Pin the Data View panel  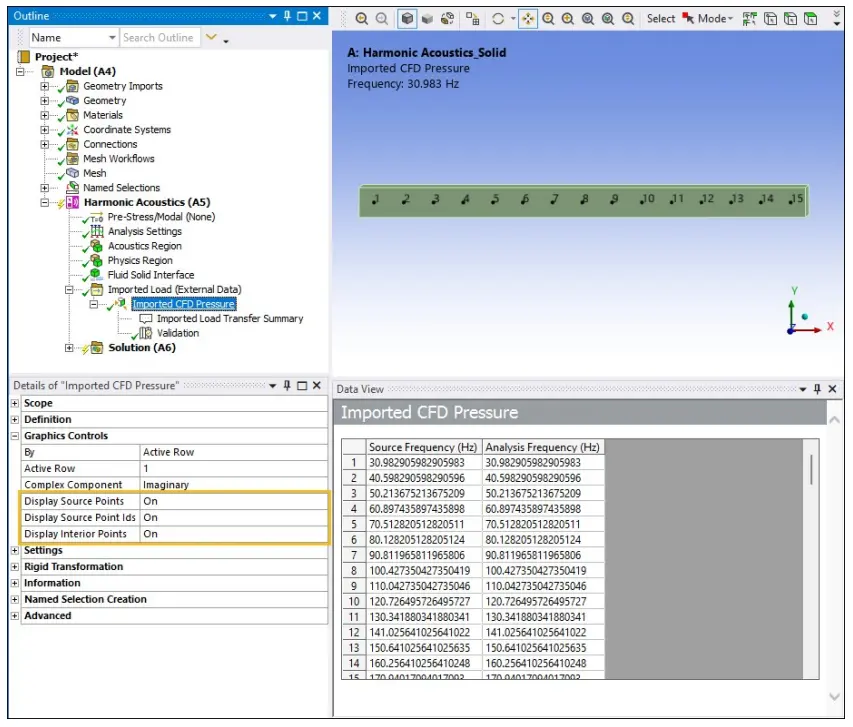817,389
